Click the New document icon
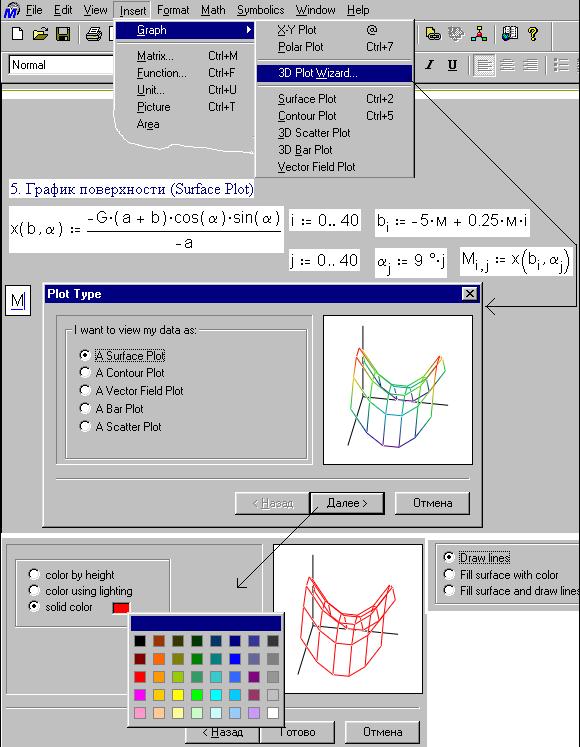 tap(18, 34)
